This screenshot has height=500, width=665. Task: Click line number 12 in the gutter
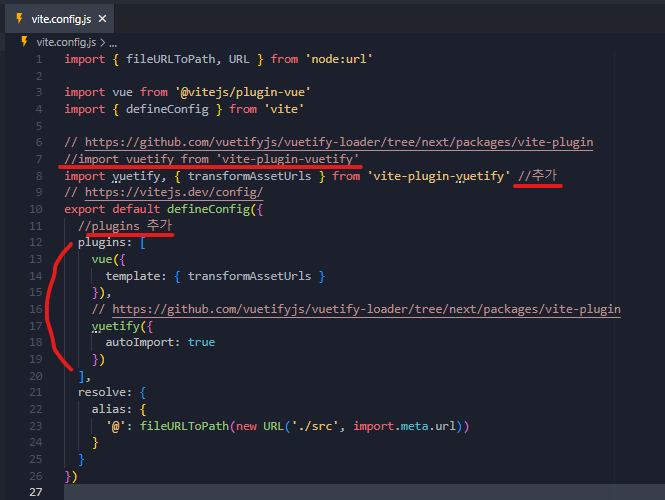[36, 242]
